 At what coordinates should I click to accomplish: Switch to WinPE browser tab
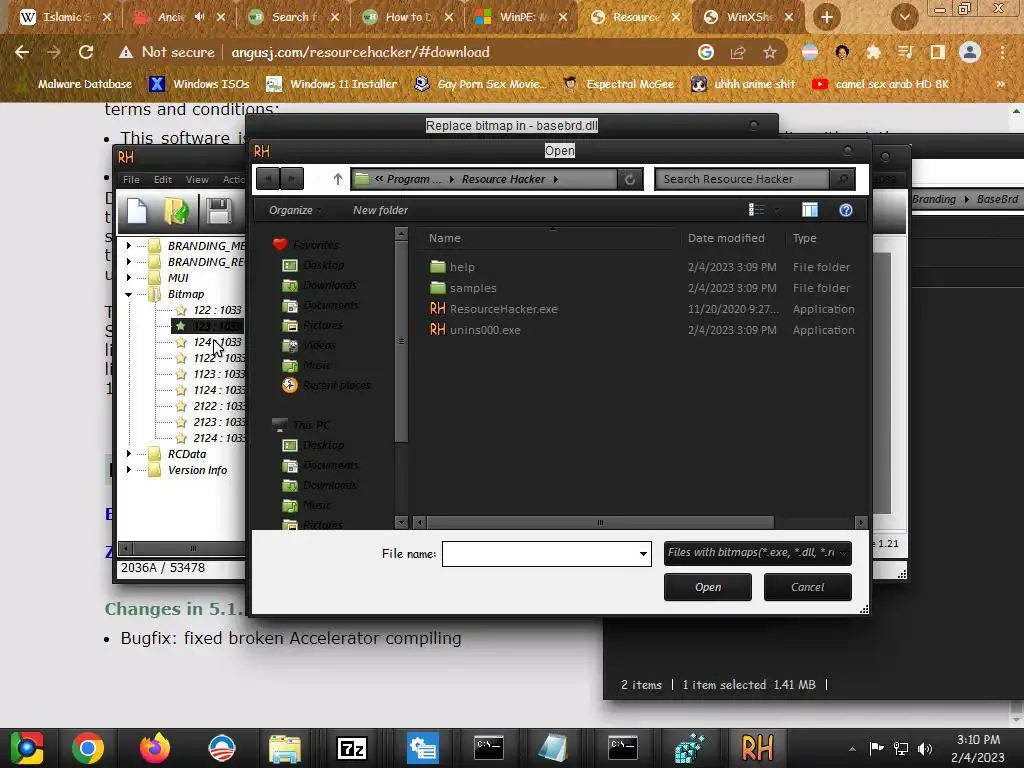tap(520, 17)
